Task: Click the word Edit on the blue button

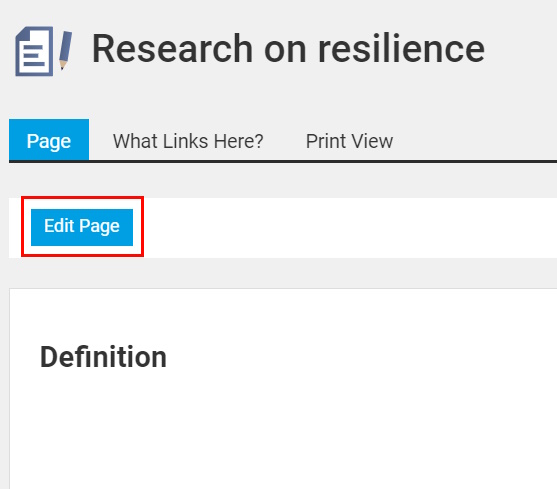Action: 59,226
